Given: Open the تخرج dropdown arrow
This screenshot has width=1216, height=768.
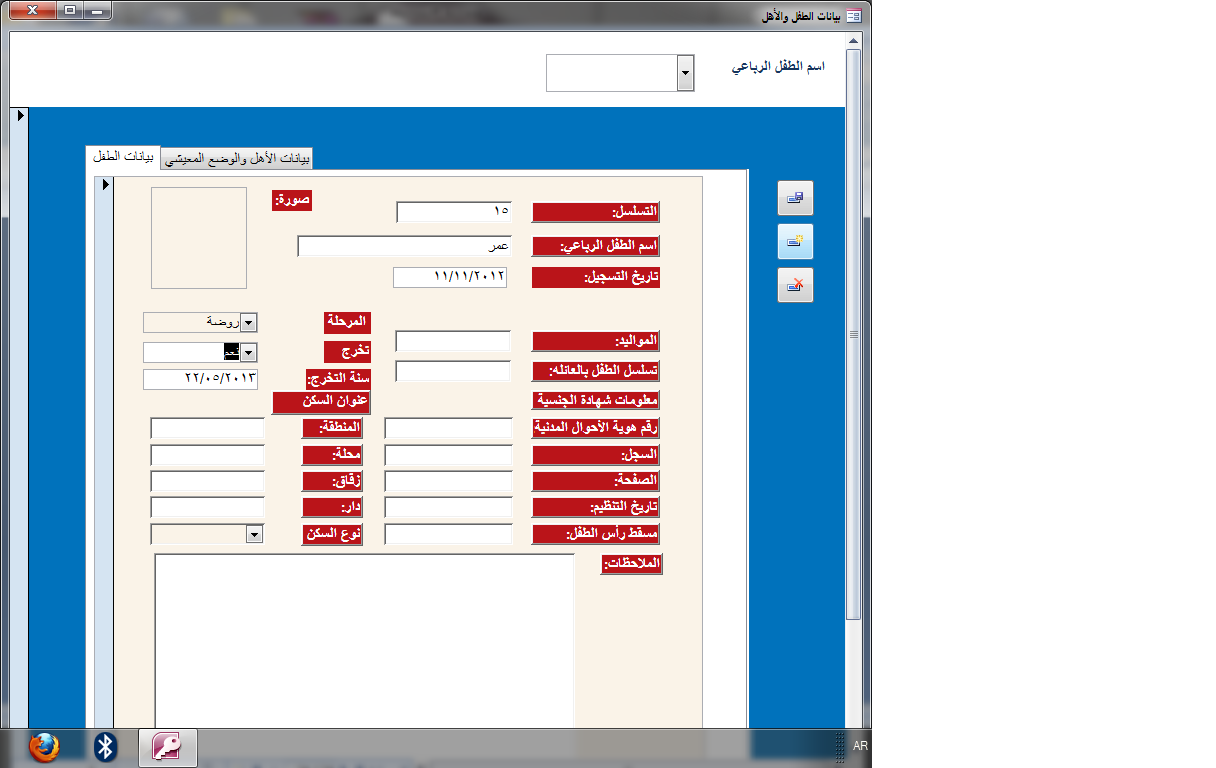Looking at the screenshot, I should (x=249, y=352).
